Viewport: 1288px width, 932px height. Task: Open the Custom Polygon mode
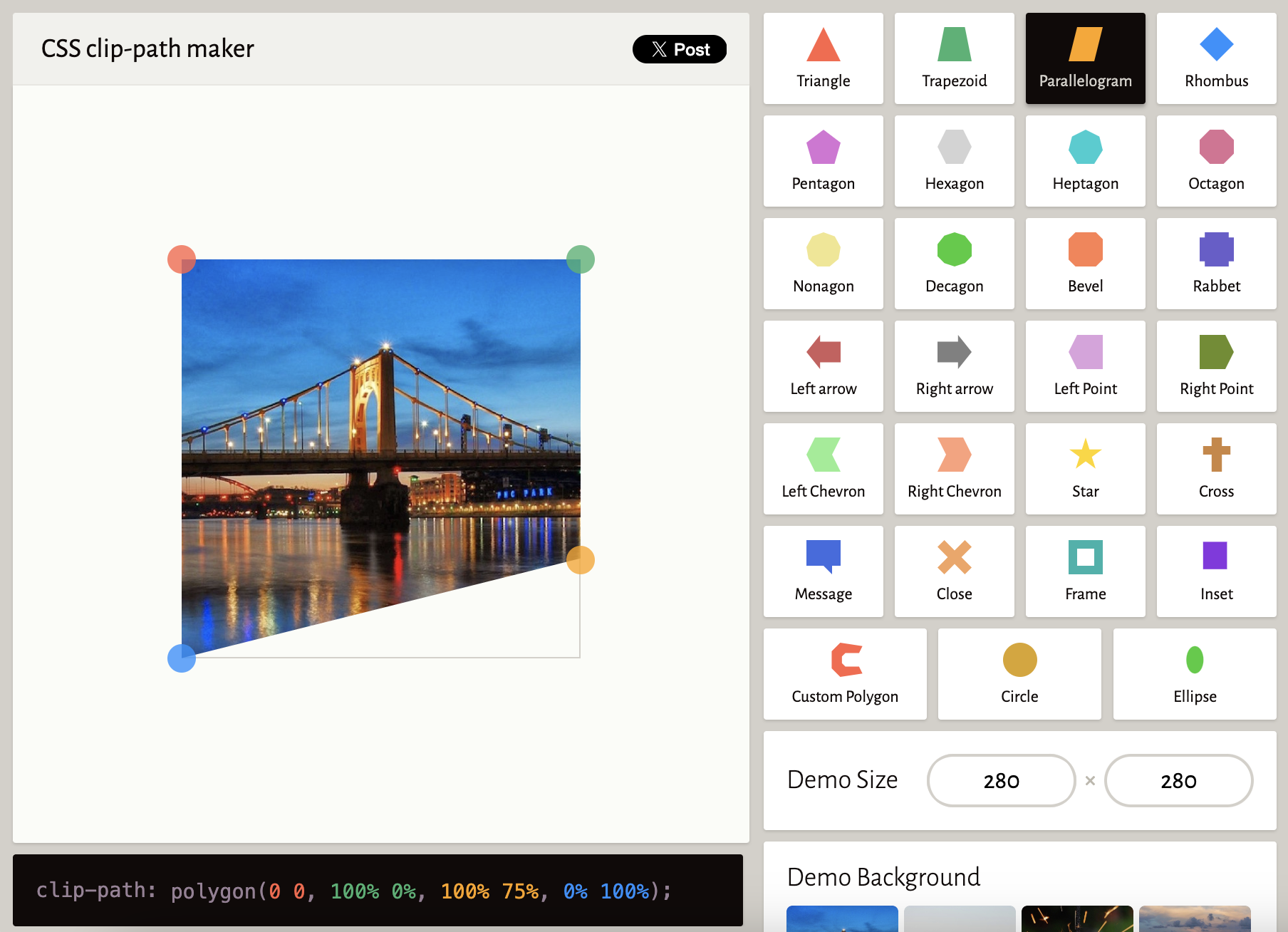coord(845,673)
